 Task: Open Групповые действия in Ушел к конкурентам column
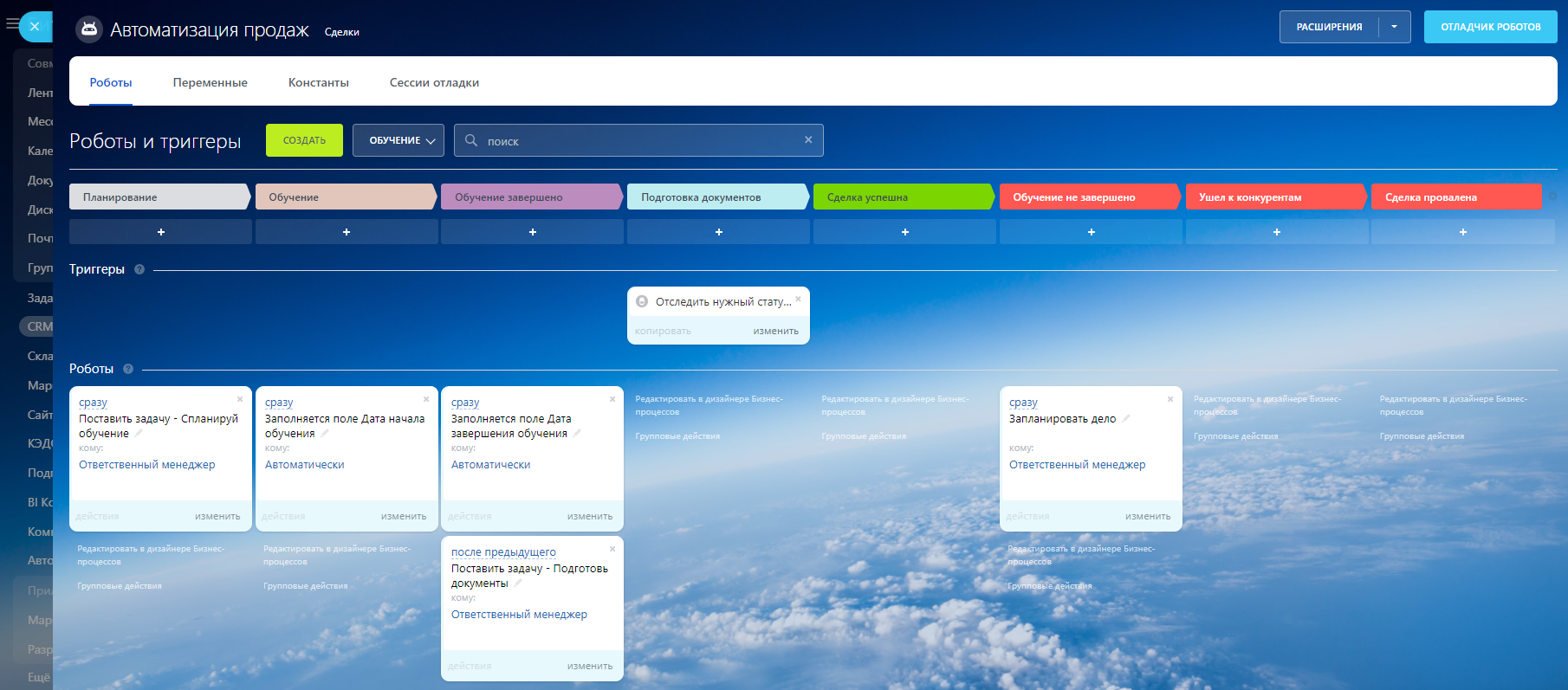click(x=1236, y=436)
